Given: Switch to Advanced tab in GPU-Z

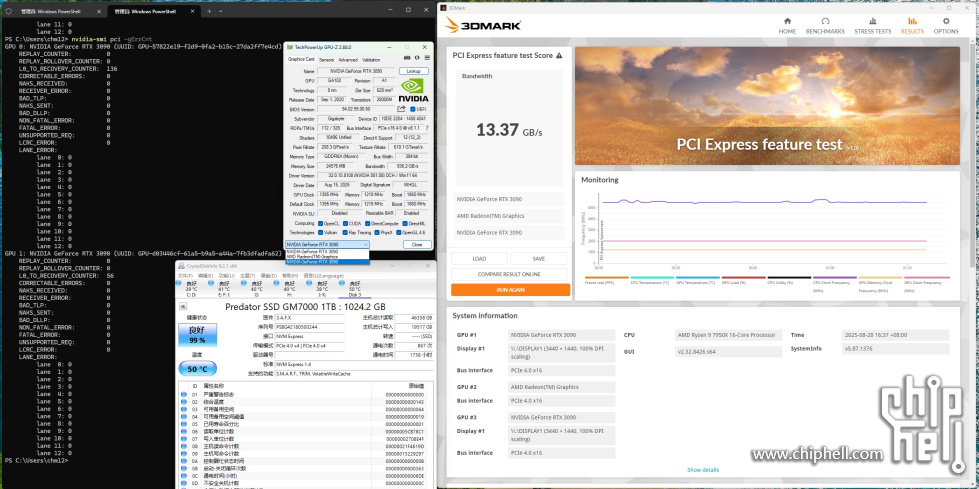Looking at the screenshot, I should [x=348, y=60].
